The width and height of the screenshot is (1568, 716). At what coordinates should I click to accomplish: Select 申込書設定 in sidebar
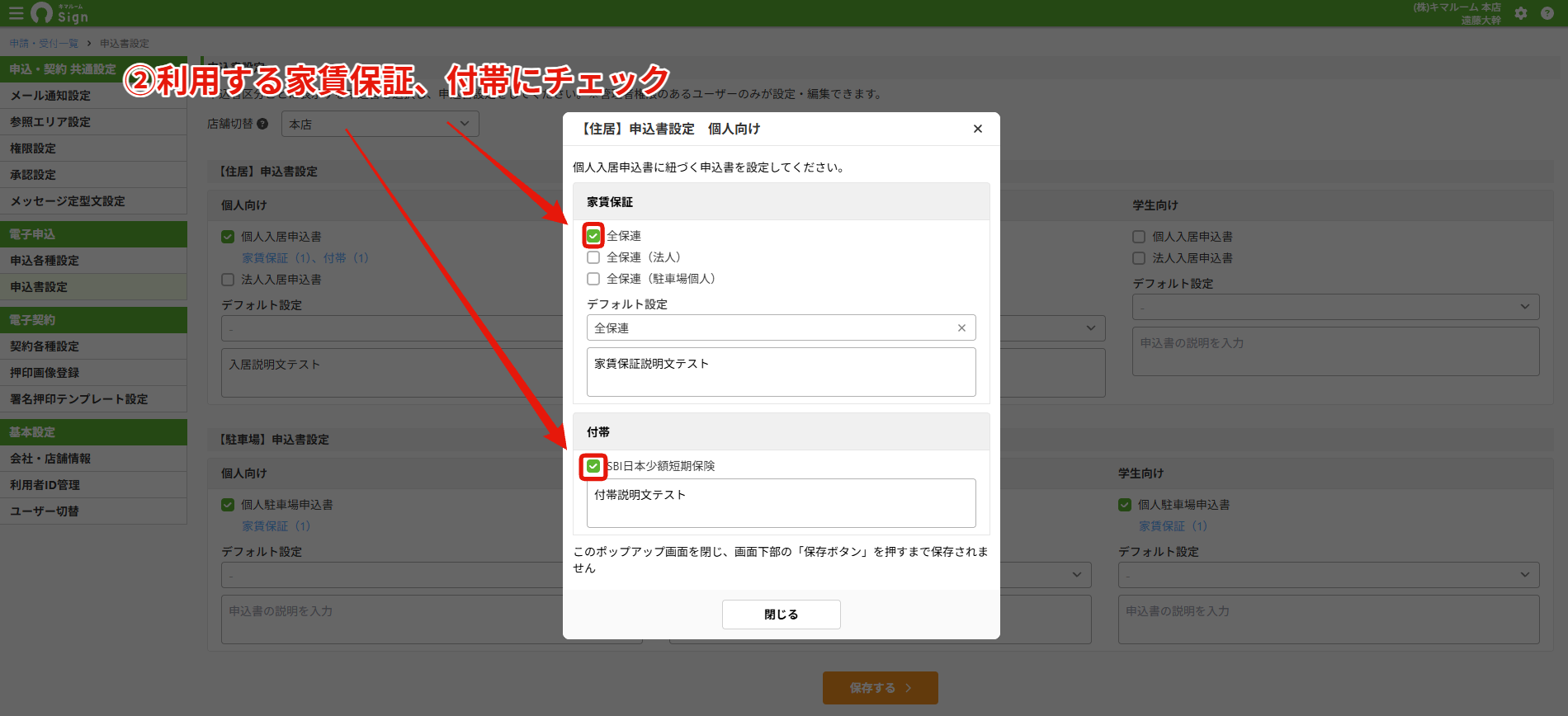click(x=93, y=287)
